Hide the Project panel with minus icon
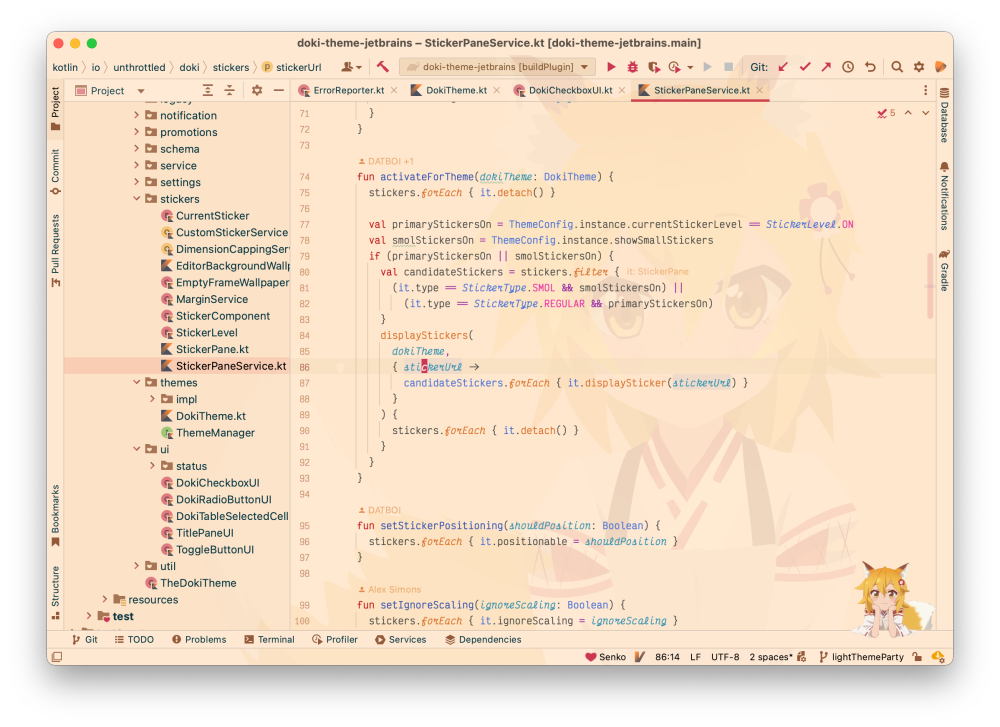 click(x=279, y=91)
